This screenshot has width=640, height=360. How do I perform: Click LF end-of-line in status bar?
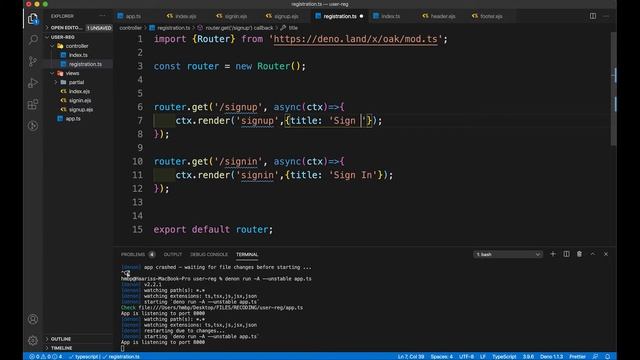(x=483, y=356)
